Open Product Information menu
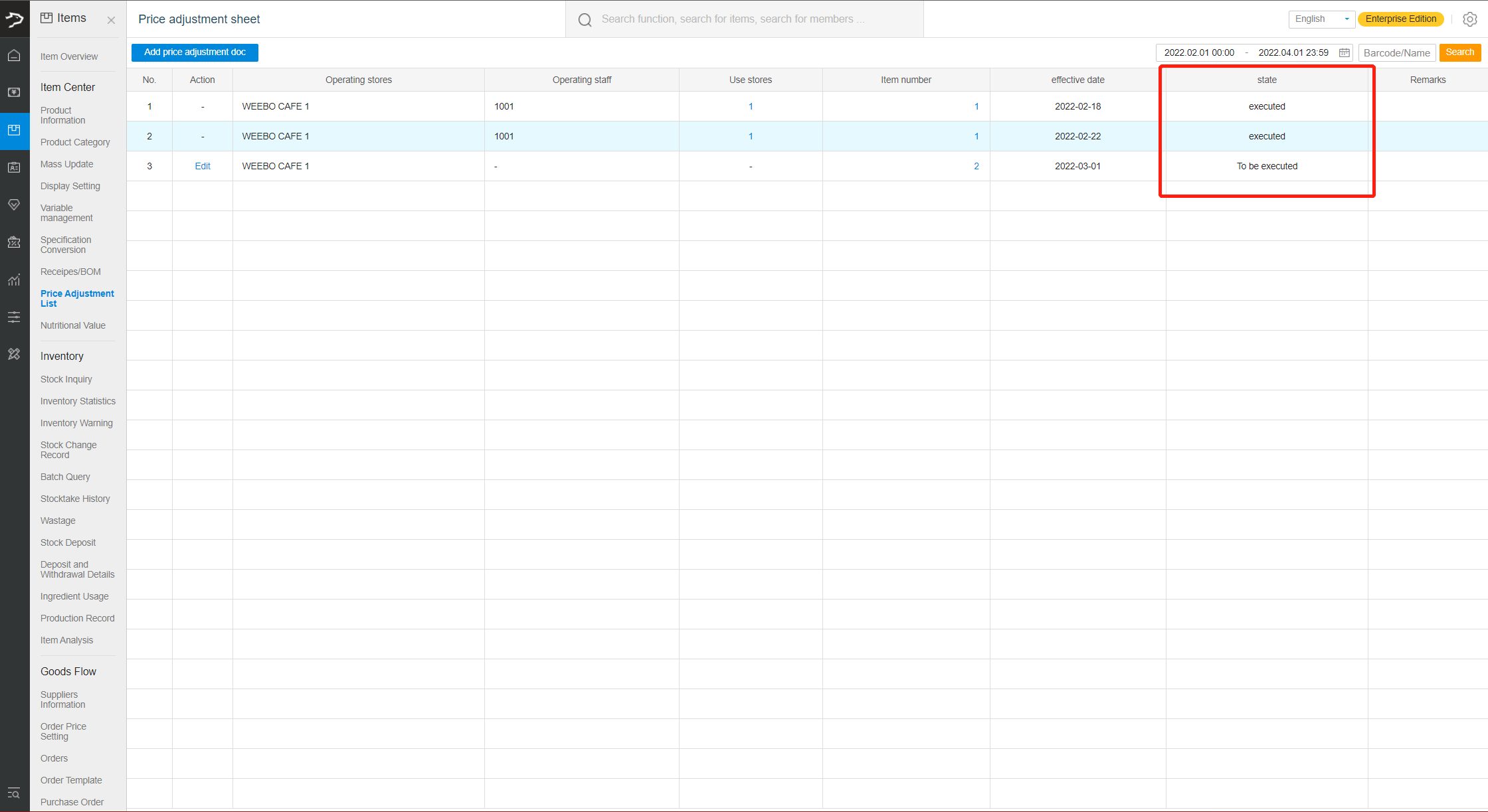The height and width of the screenshot is (812, 1488). pos(63,116)
